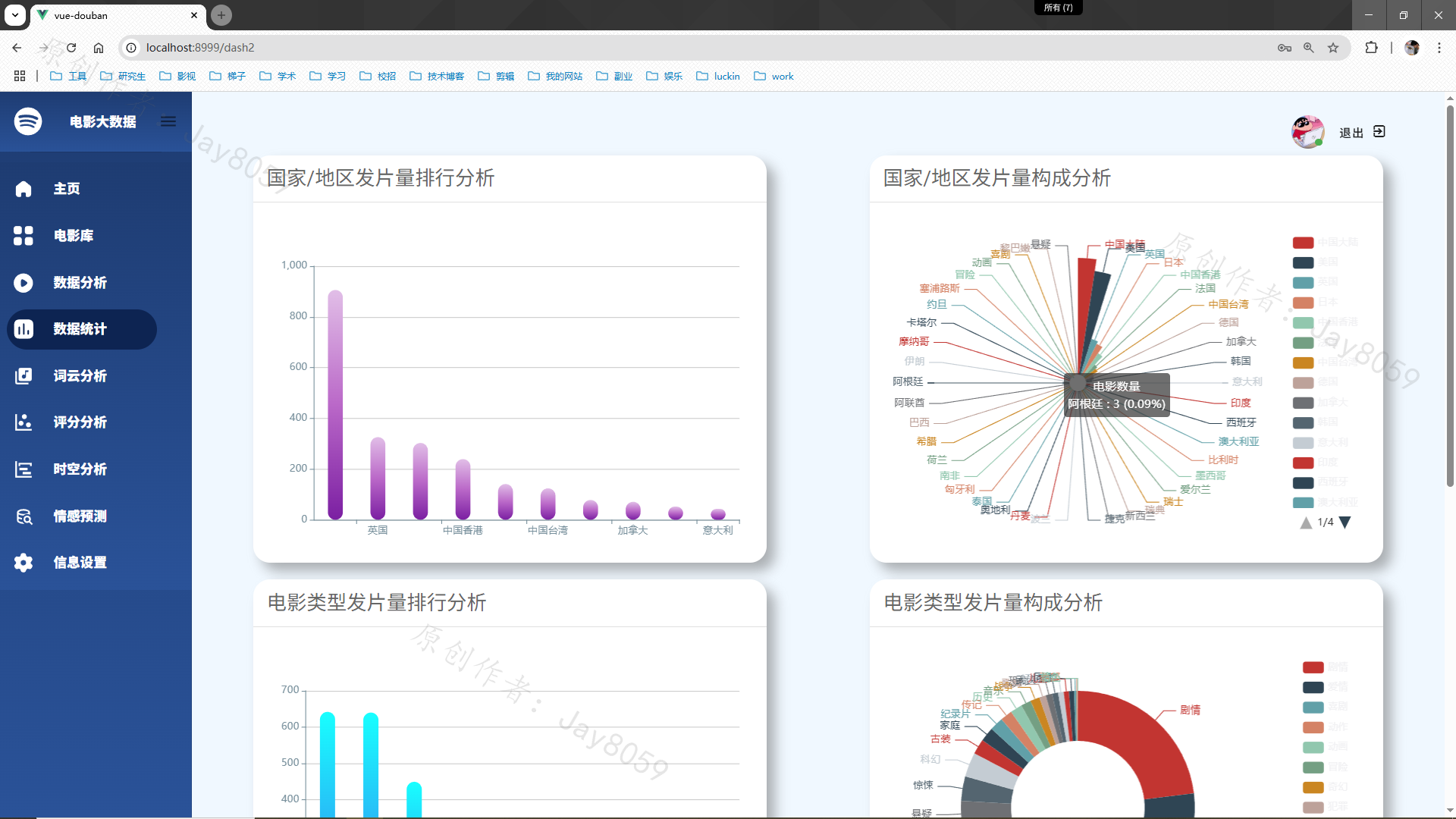
Task: Click the page vertical scrollbar thumb
Action: click(x=1450, y=296)
